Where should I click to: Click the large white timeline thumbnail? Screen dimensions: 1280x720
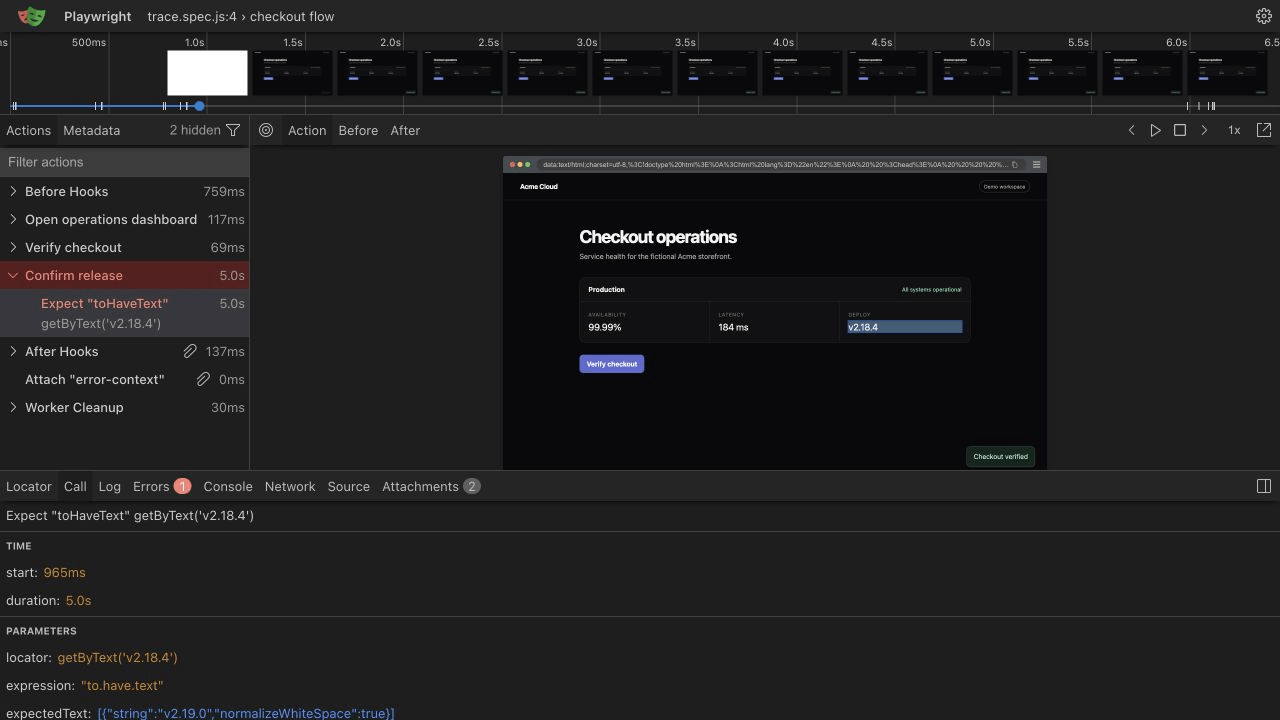[207, 73]
